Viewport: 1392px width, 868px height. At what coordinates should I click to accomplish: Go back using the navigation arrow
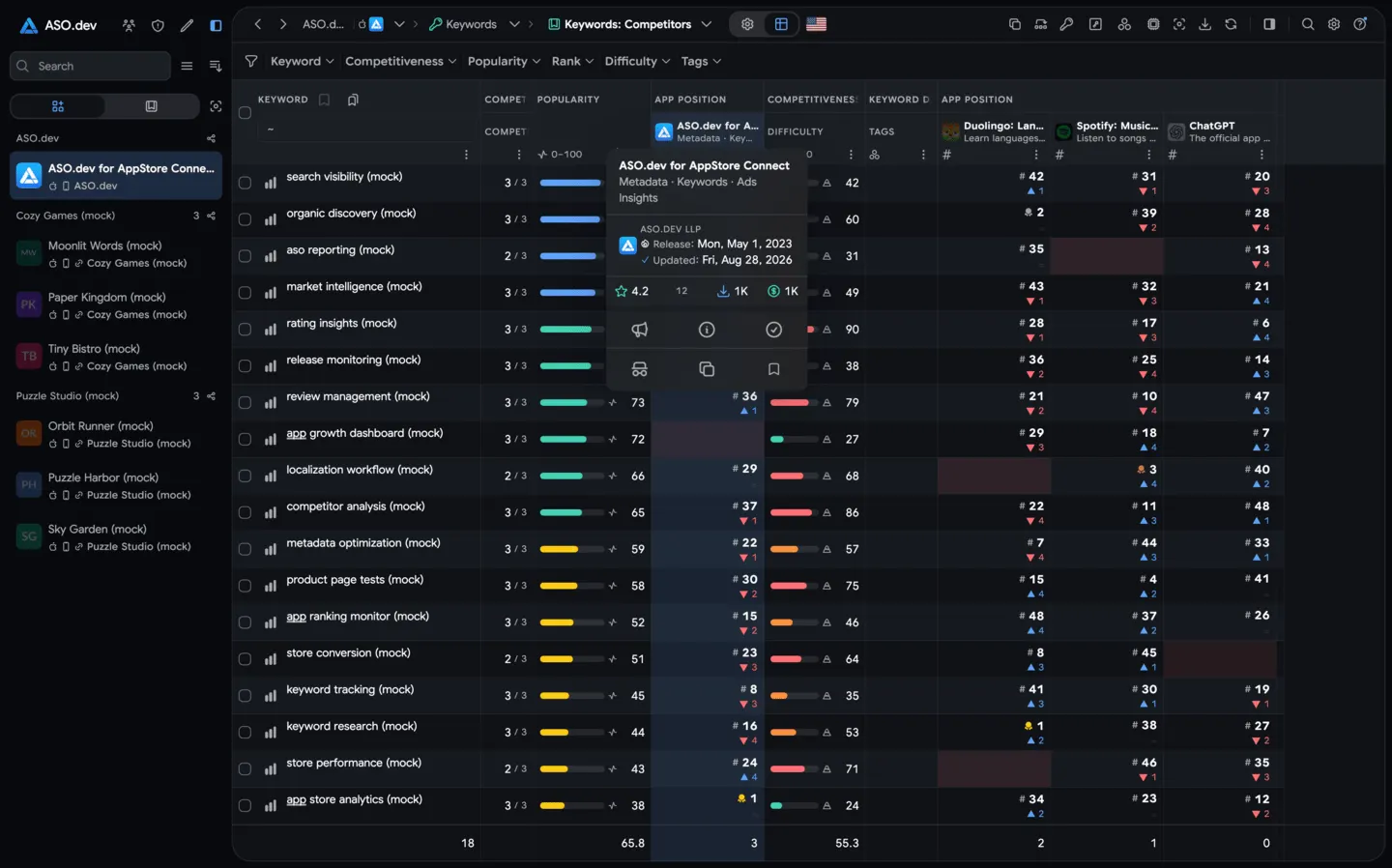point(257,24)
